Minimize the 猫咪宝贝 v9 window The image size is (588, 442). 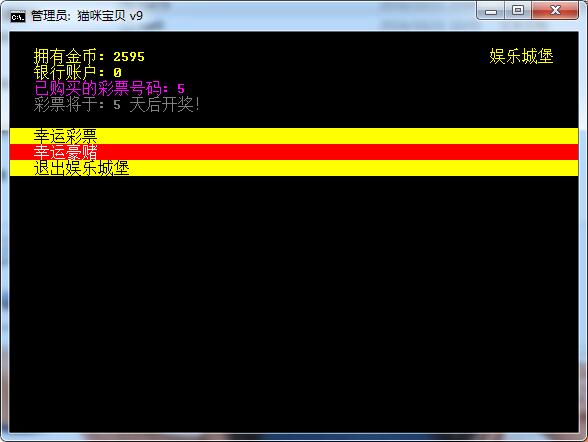click(490, 10)
